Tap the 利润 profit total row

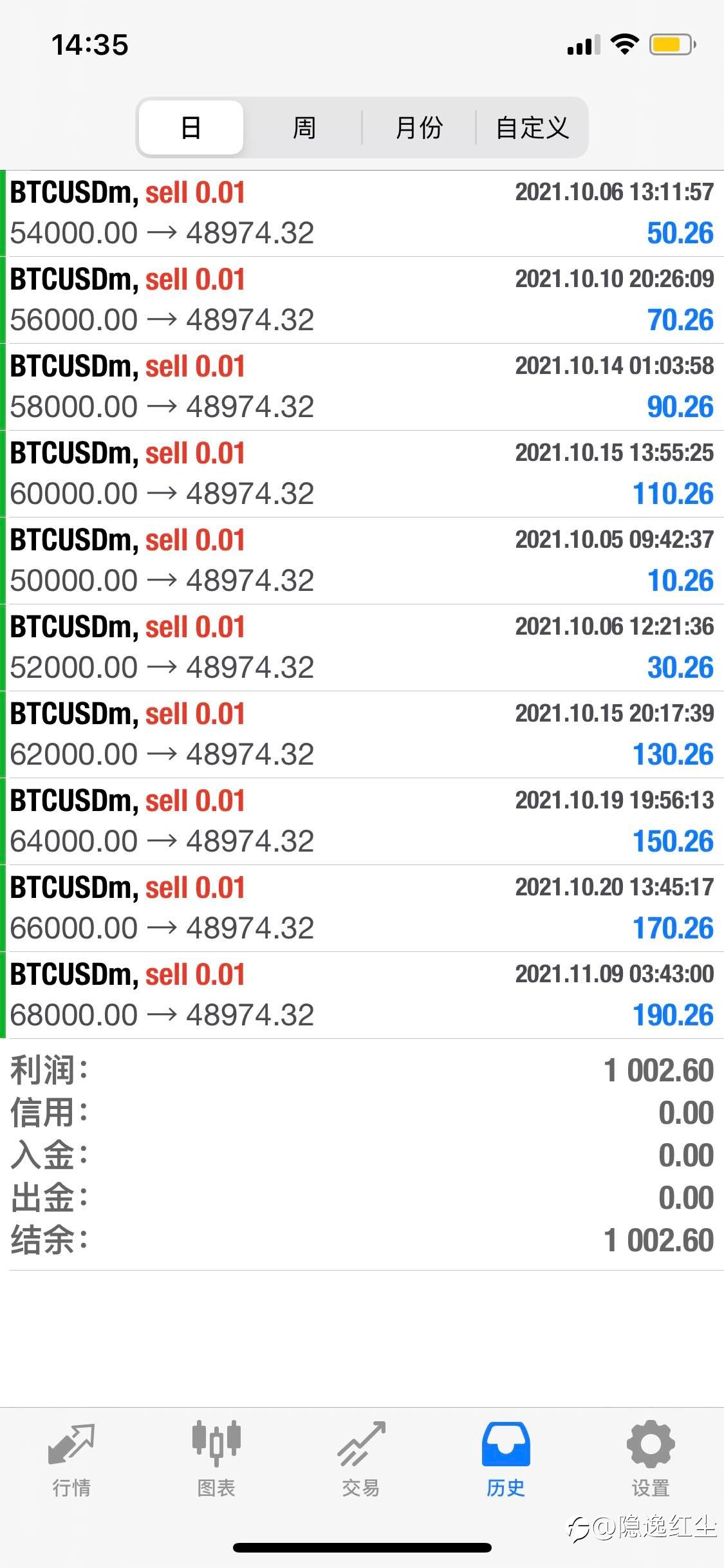tap(362, 1070)
